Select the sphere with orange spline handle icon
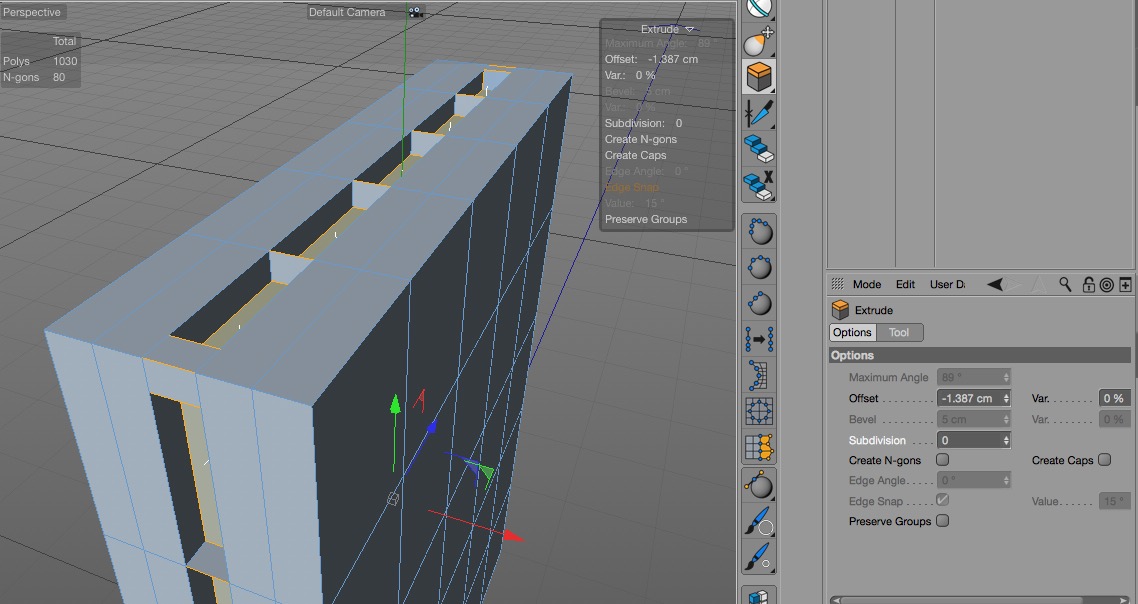 point(759,485)
